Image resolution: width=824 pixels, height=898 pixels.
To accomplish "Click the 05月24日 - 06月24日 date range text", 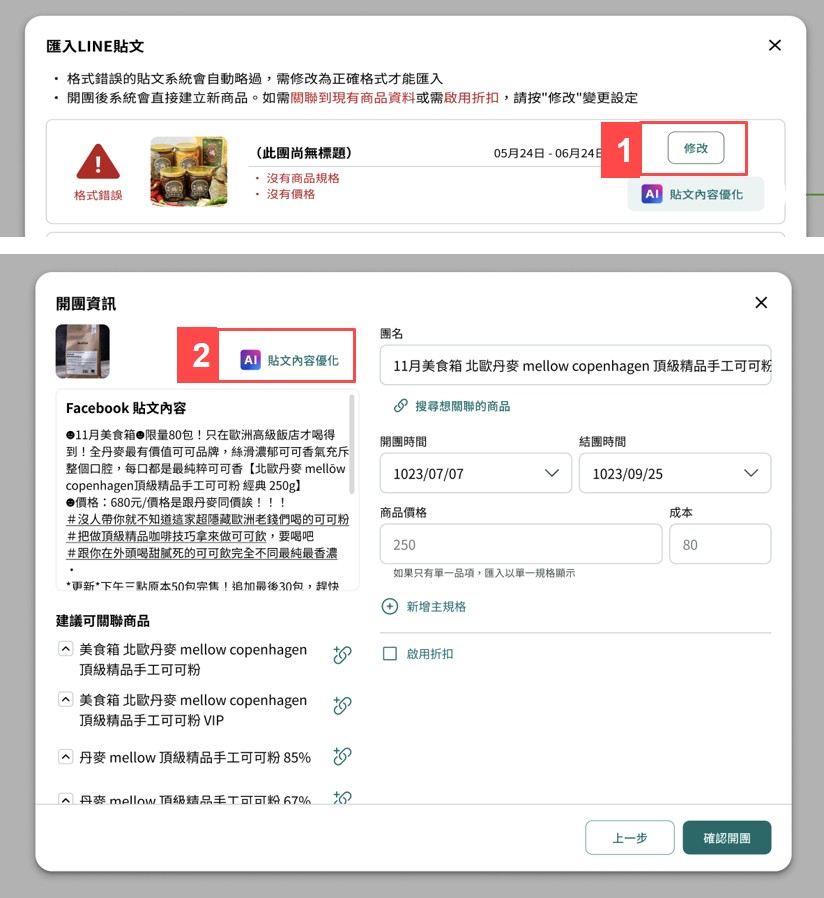I will coord(548,153).
